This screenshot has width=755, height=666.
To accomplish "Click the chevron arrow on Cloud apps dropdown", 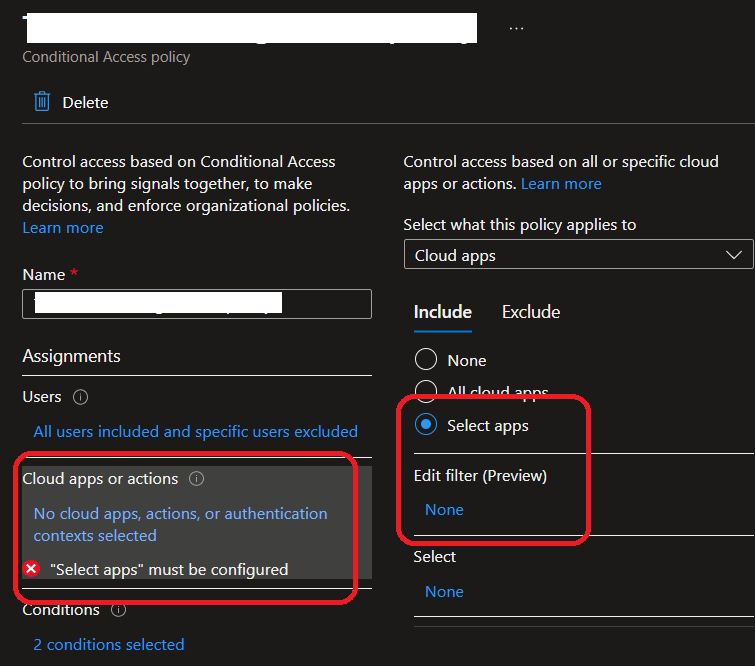I will coord(733,255).
